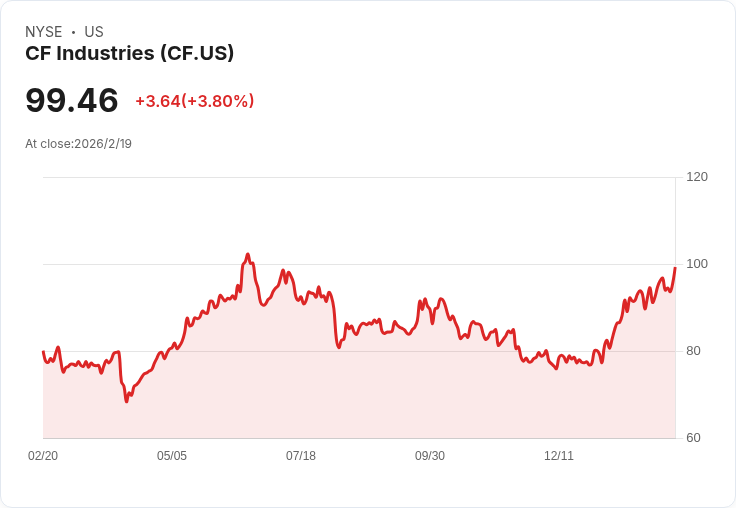Click the At close:2026/2/19 date text
The image size is (736, 508).
coord(78,144)
